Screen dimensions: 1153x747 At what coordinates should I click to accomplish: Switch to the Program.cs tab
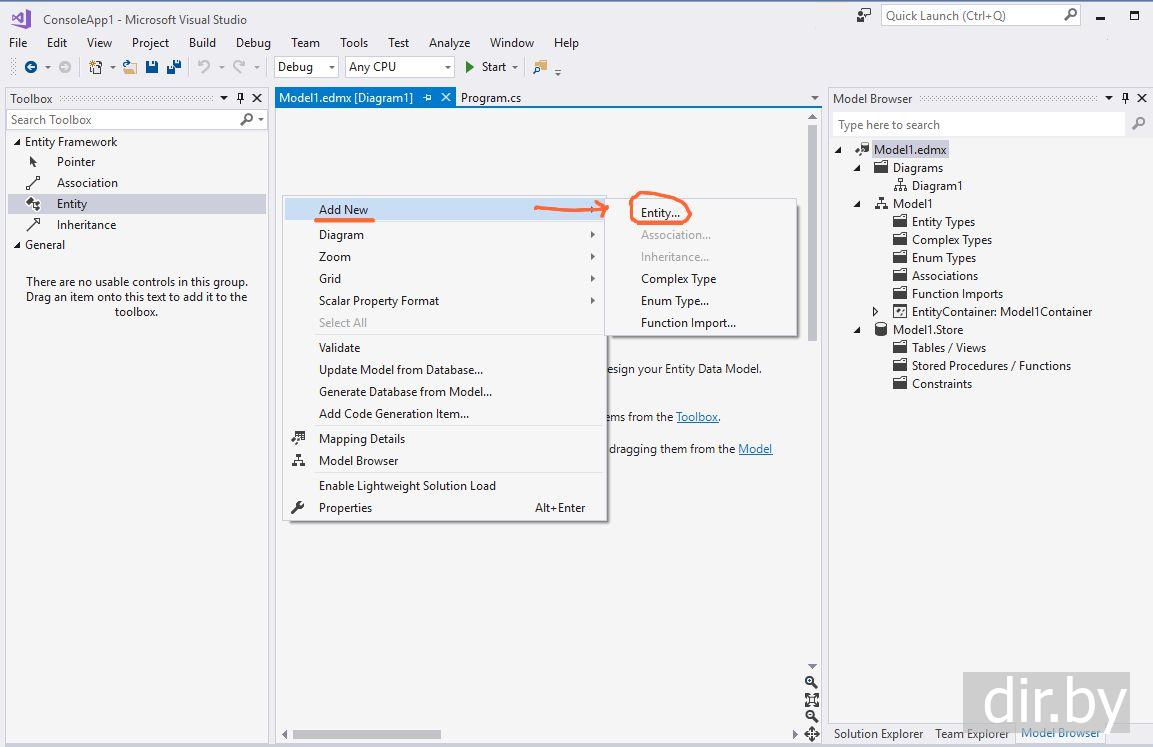(x=490, y=98)
